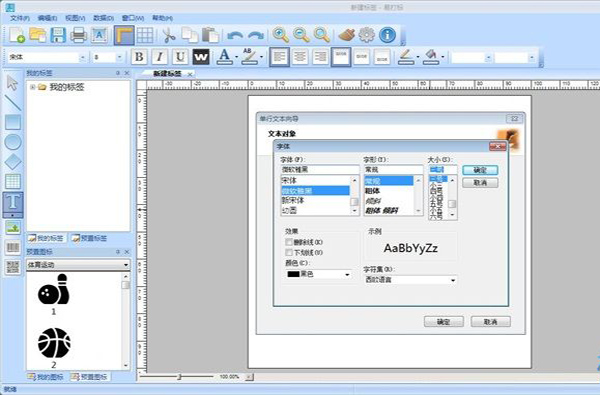Image resolution: width=600 pixels, height=395 pixels.
Task: Click the Zoom in magnifier icon
Action: (x=280, y=35)
